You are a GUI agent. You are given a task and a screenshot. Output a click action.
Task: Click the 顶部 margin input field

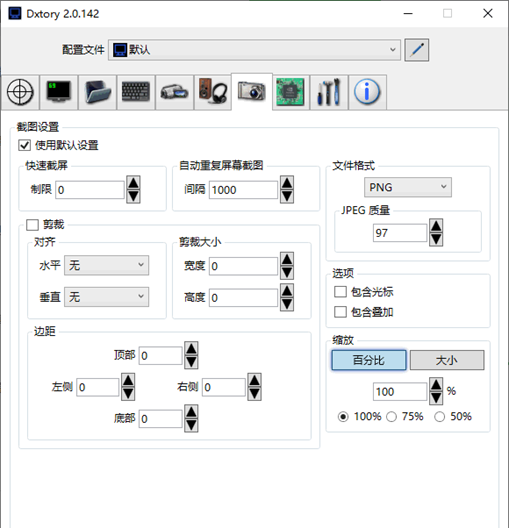click(161, 356)
